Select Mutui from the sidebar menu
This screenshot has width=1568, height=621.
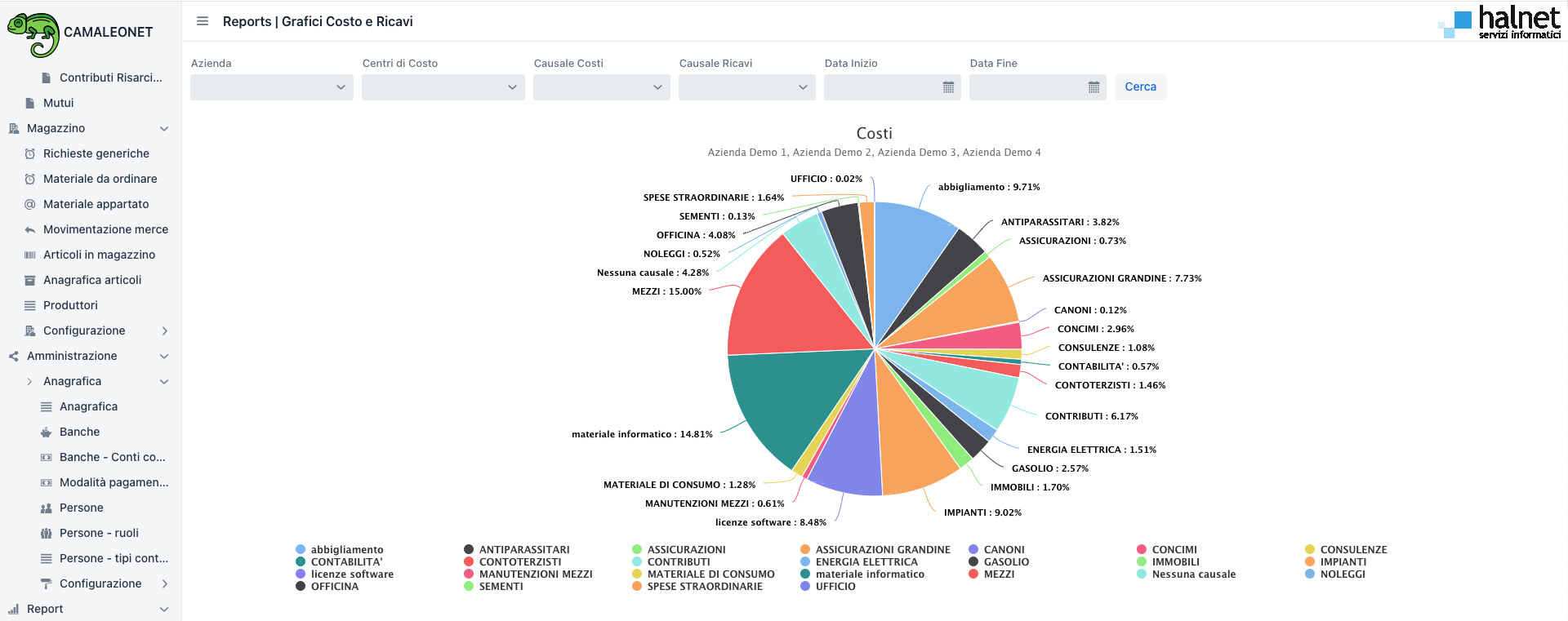coord(58,103)
